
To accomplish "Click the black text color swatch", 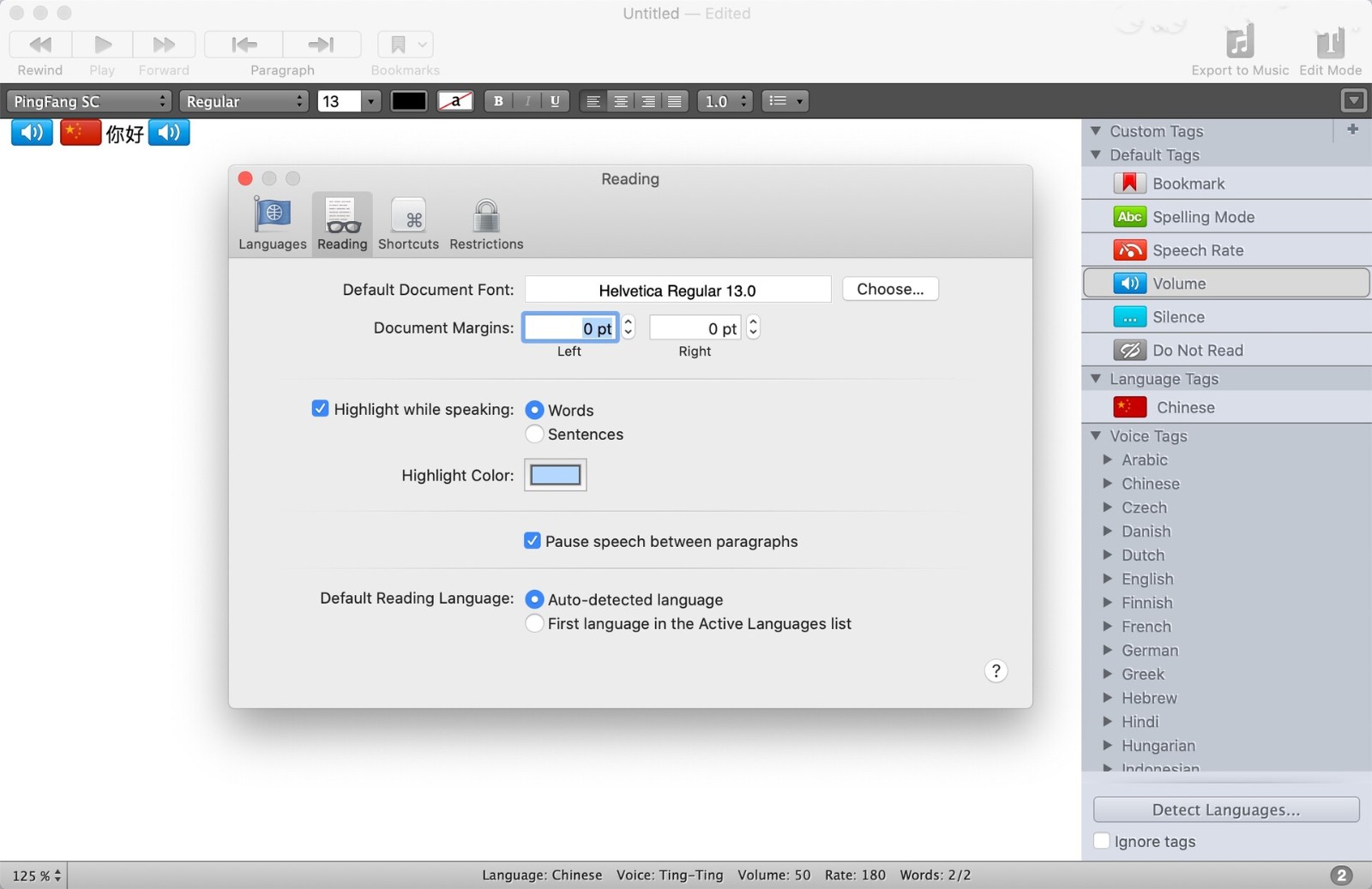I will point(409,101).
